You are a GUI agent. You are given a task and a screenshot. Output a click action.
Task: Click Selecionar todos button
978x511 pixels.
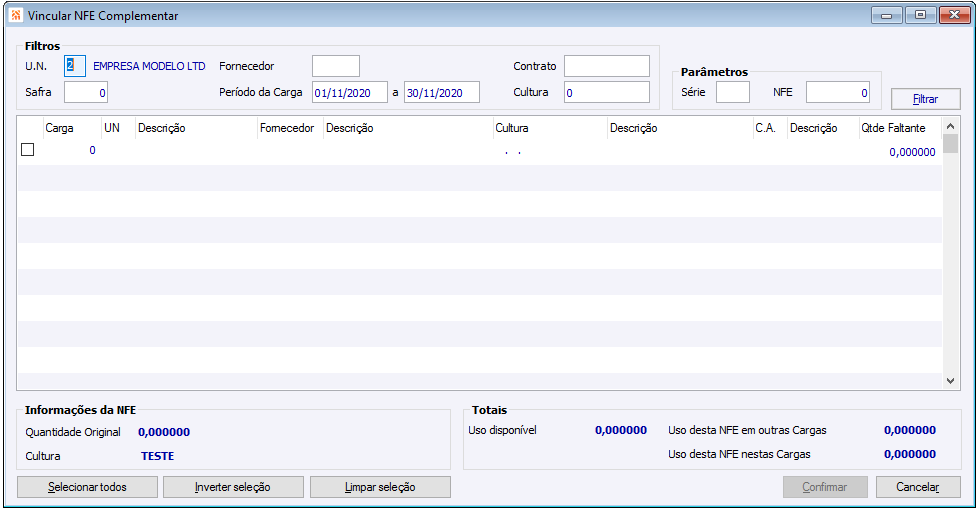[x=87, y=487]
